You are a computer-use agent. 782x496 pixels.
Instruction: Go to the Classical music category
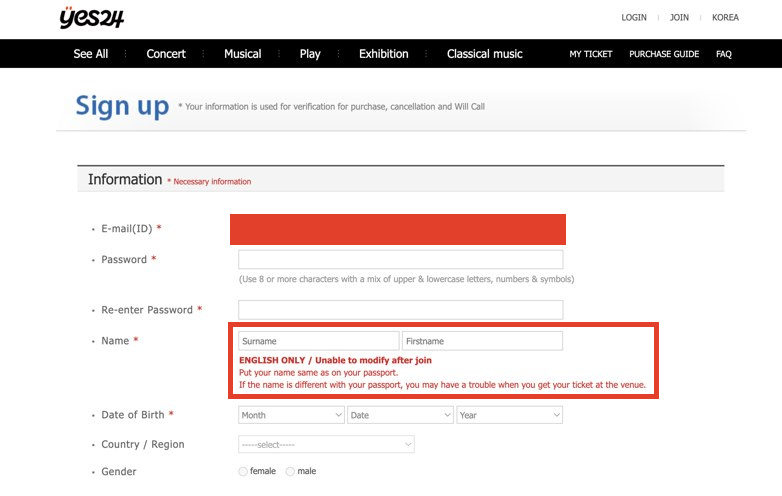(484, 54)
